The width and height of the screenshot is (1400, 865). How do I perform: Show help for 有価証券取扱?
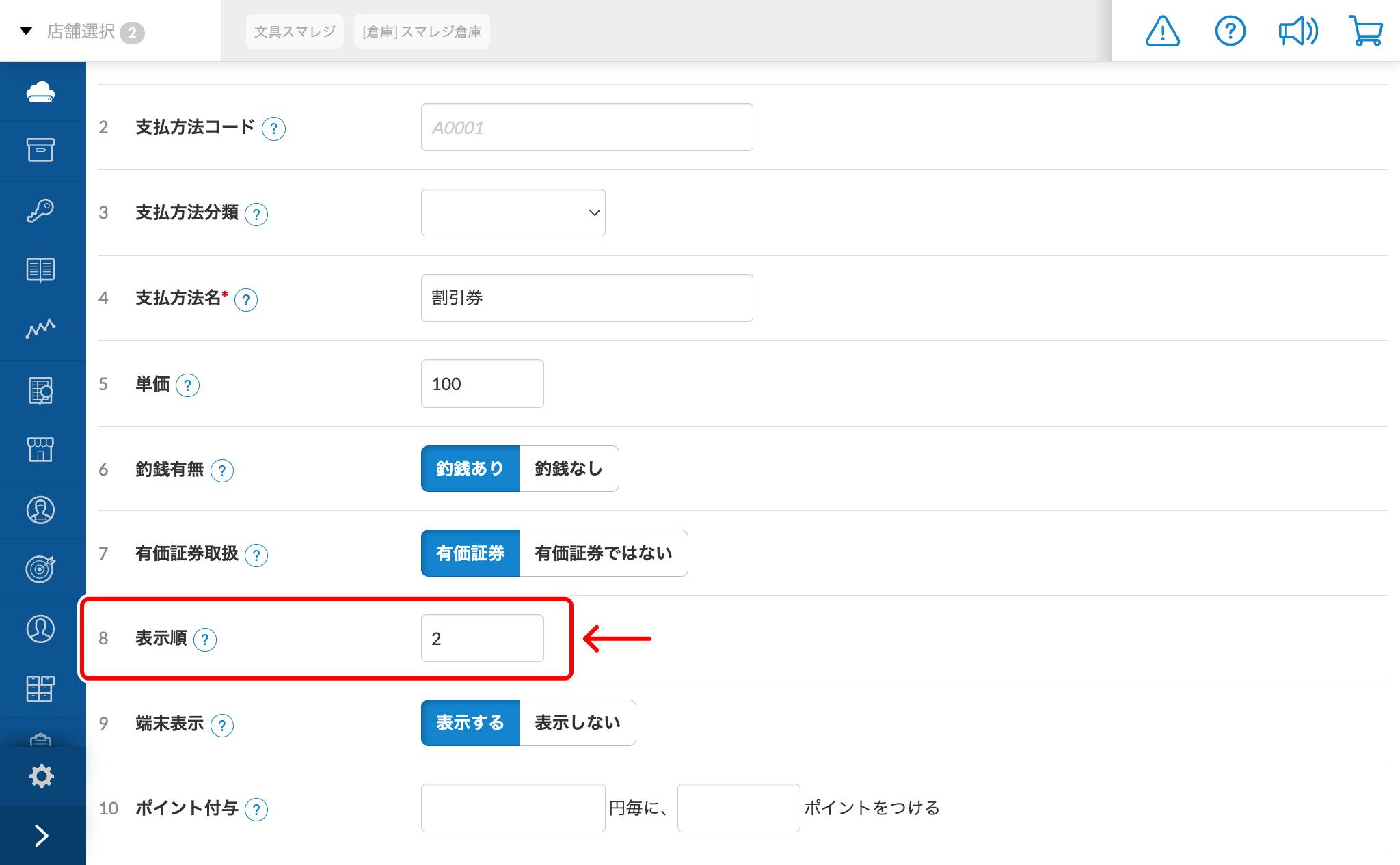pyautogui.click(x=256, y=555)
